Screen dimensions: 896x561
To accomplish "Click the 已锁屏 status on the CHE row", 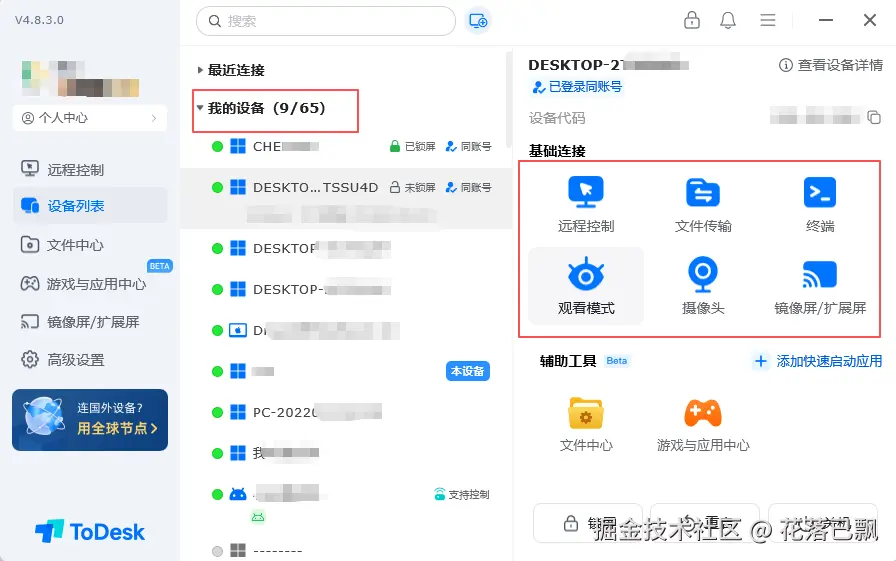I will pos(413,146).
